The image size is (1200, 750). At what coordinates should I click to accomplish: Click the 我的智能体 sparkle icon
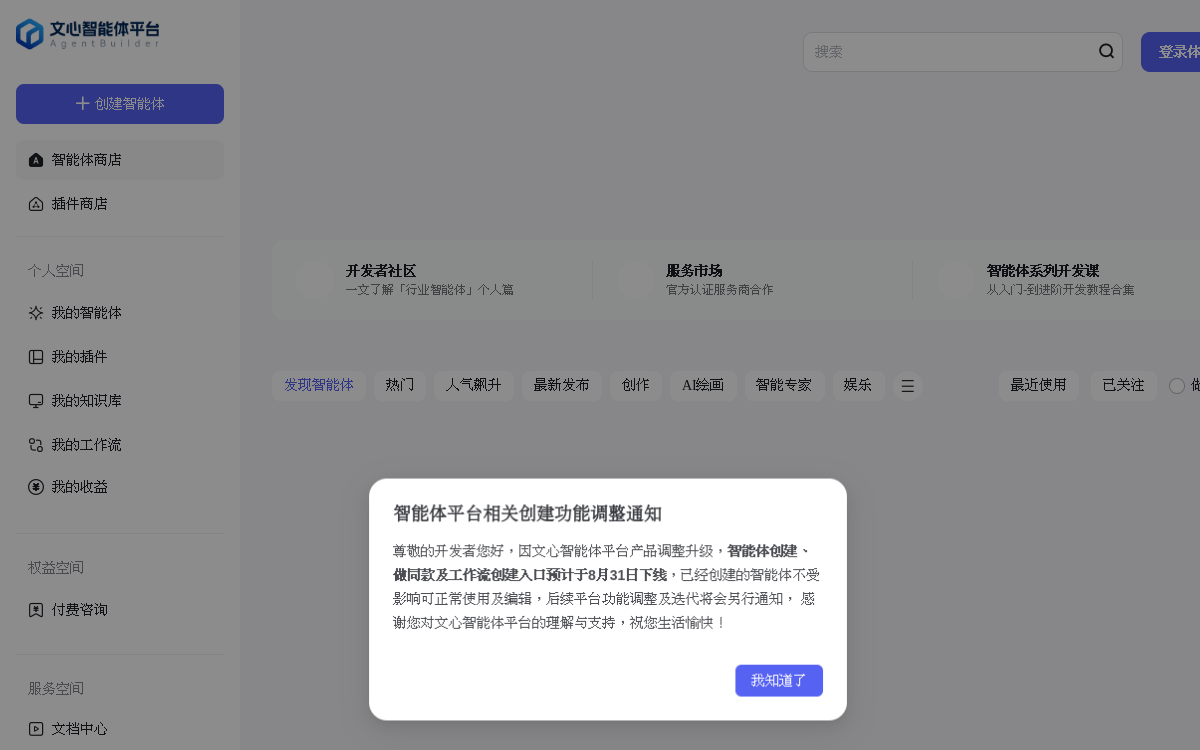[36, 313]
